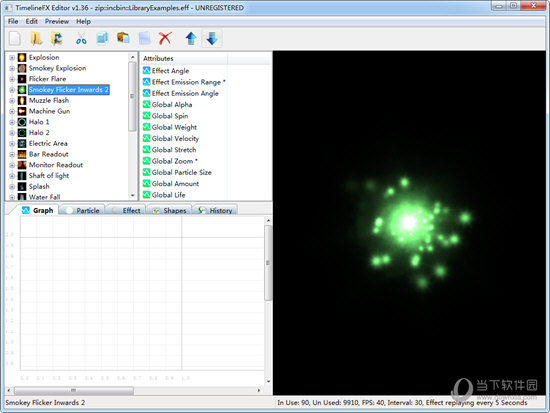Open the File menu

click(13, 21)
